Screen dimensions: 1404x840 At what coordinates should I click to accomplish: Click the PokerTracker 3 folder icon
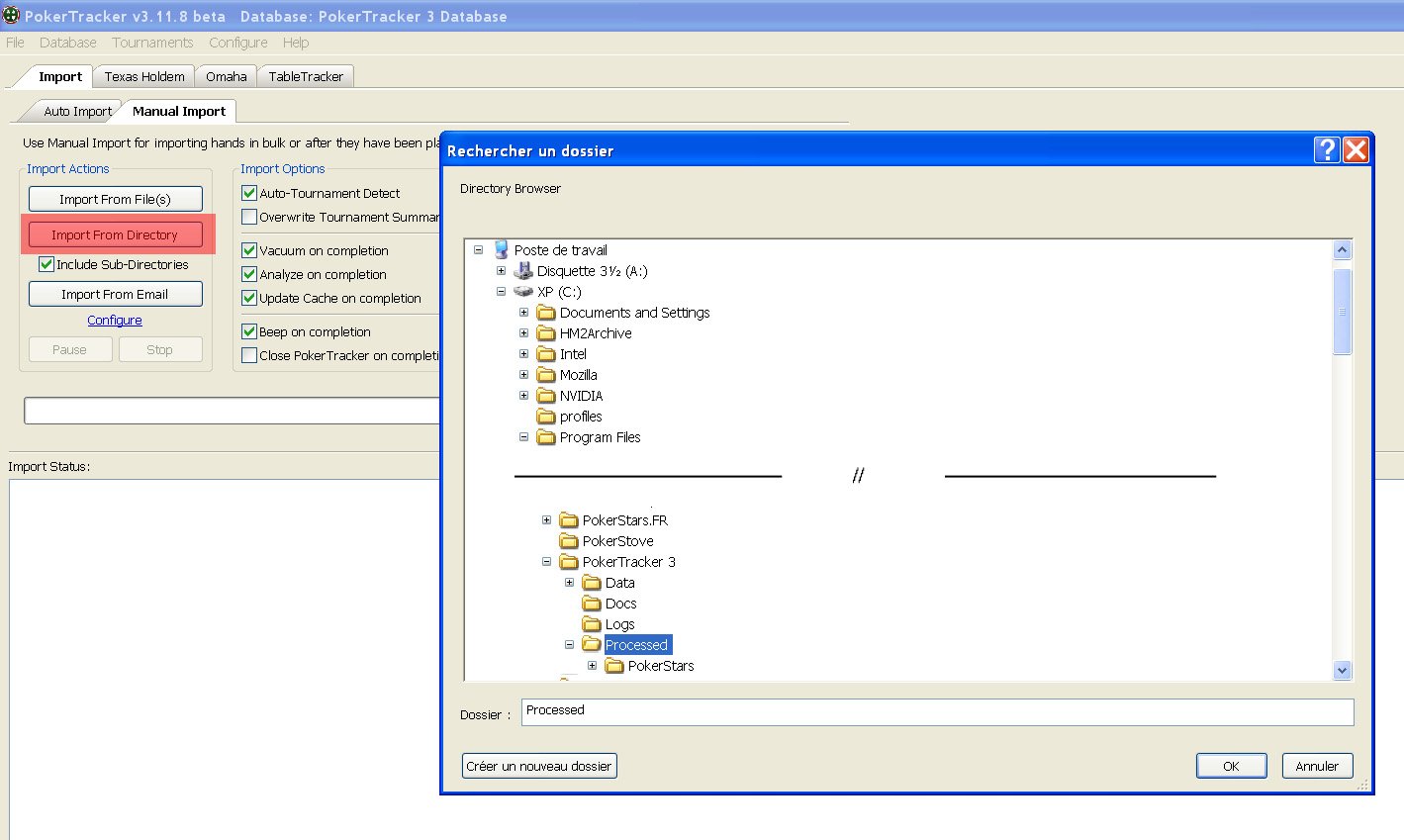[569, 562]
